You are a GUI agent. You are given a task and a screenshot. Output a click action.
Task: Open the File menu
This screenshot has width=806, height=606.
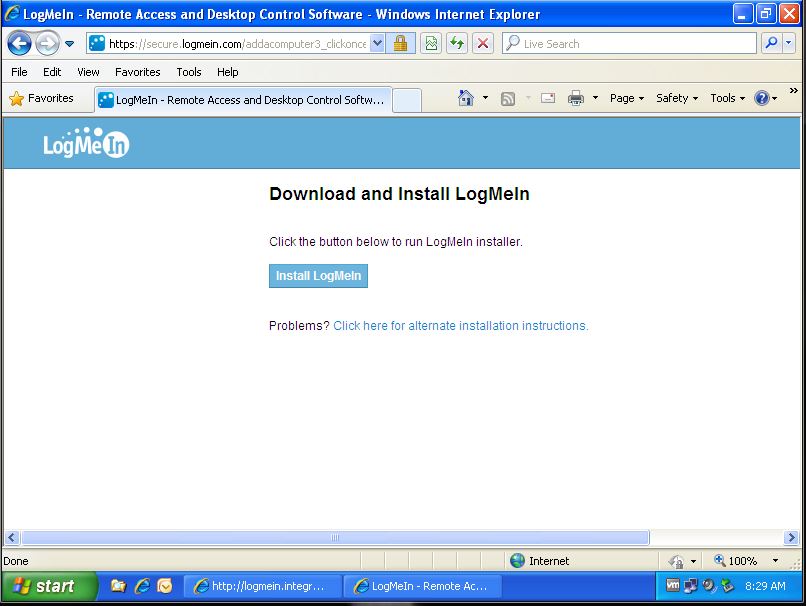click(19, 72)
